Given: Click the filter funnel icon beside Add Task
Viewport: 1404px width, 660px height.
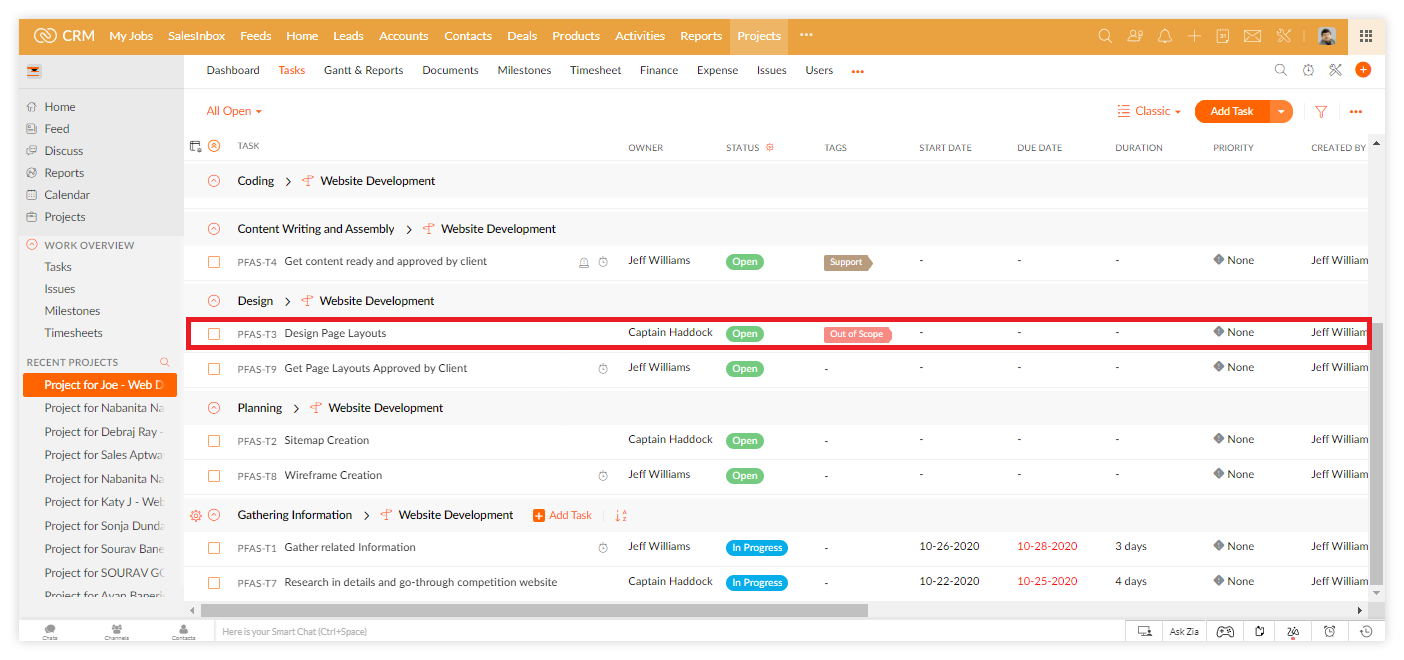Looking at the screenshot, I should pyautogui.click(x=1321, y=112).
